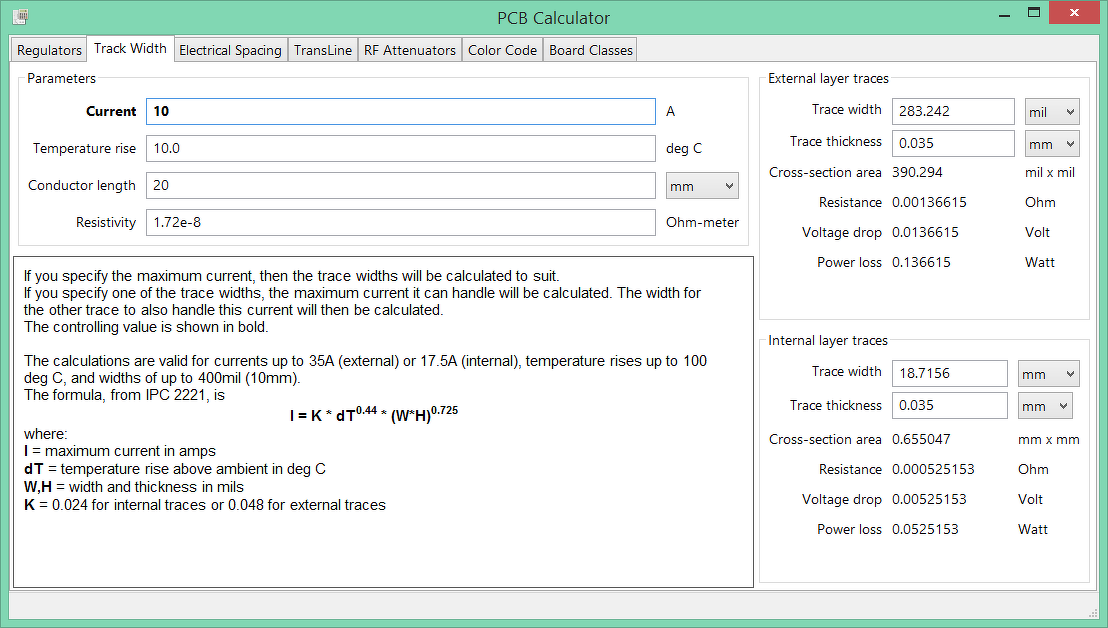Click the internal resistance value 0.000525153
This screenshot has height=628, width=1108.
tap(933, 469)
